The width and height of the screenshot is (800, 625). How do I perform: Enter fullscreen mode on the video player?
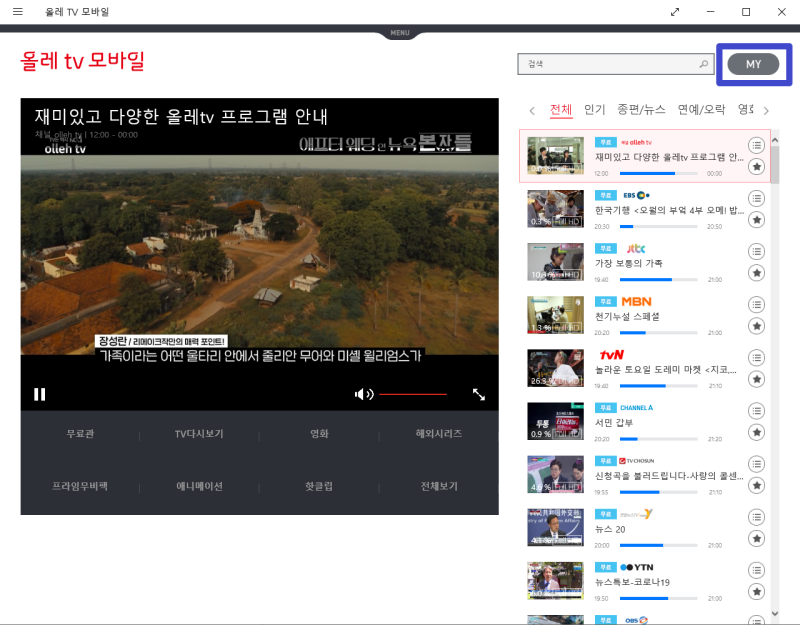[478, 394]
